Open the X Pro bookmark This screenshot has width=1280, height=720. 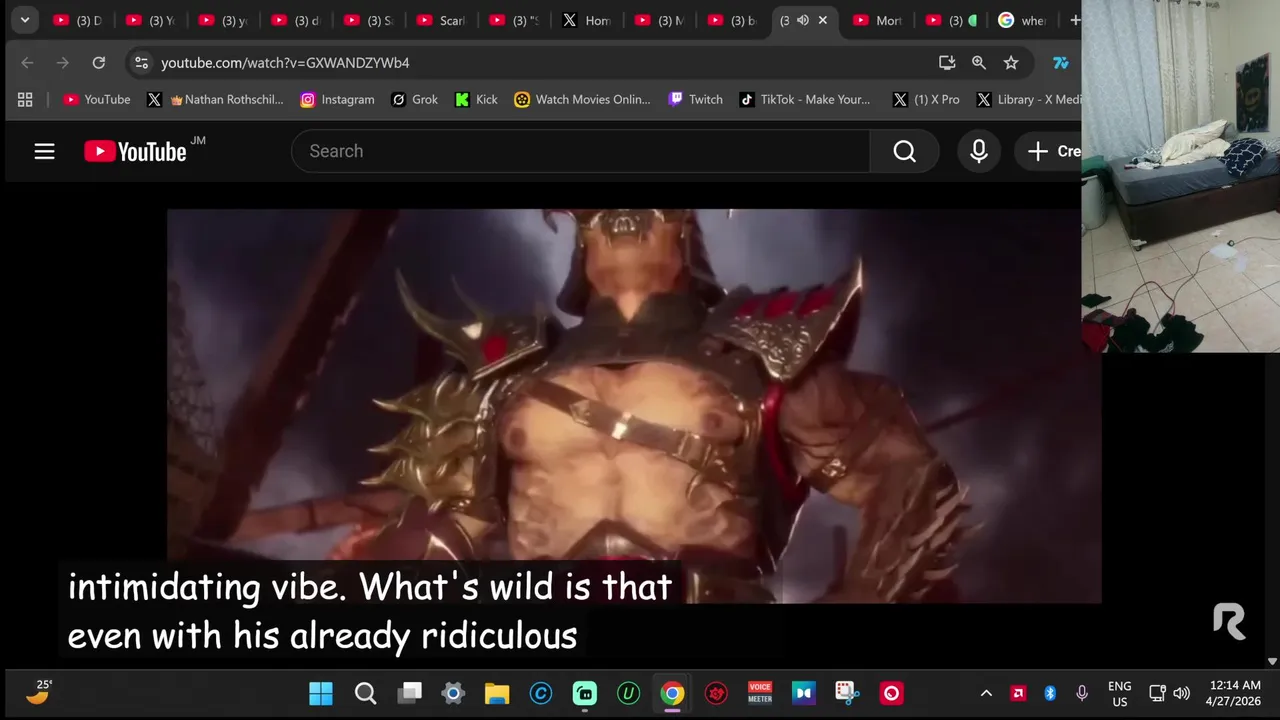pos(926,99)
